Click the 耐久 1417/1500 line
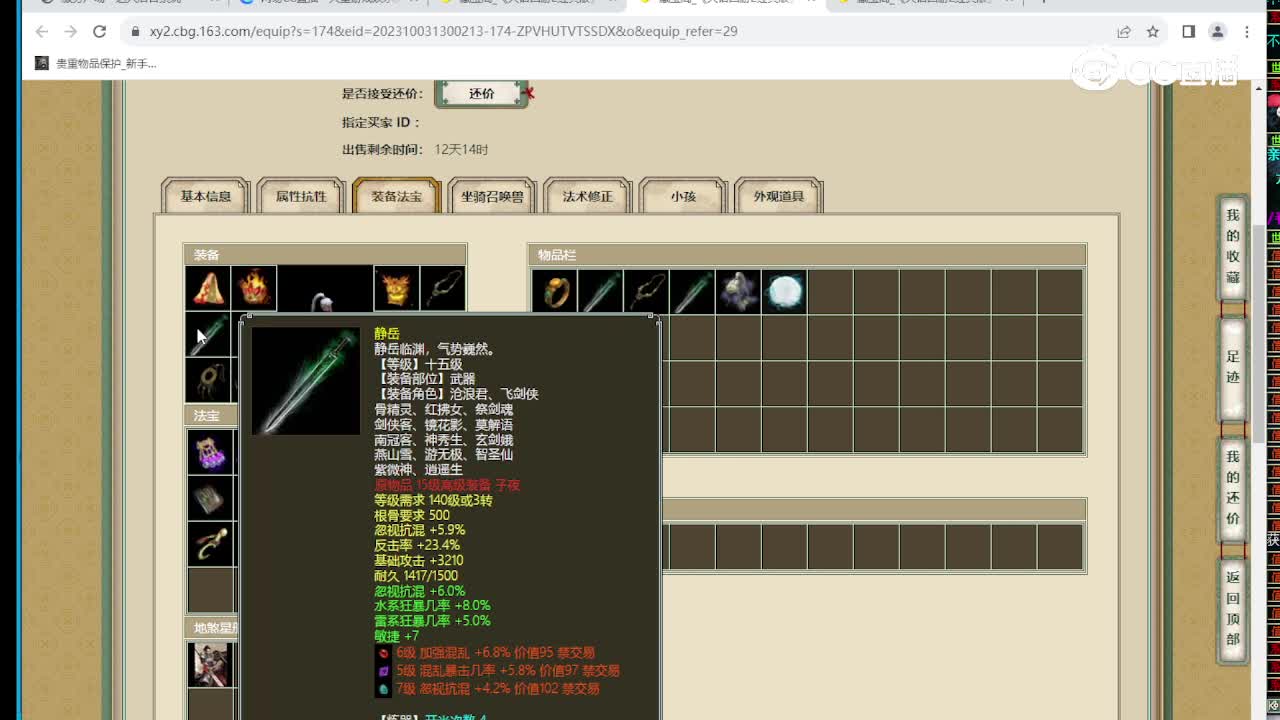 click(416, 575)
